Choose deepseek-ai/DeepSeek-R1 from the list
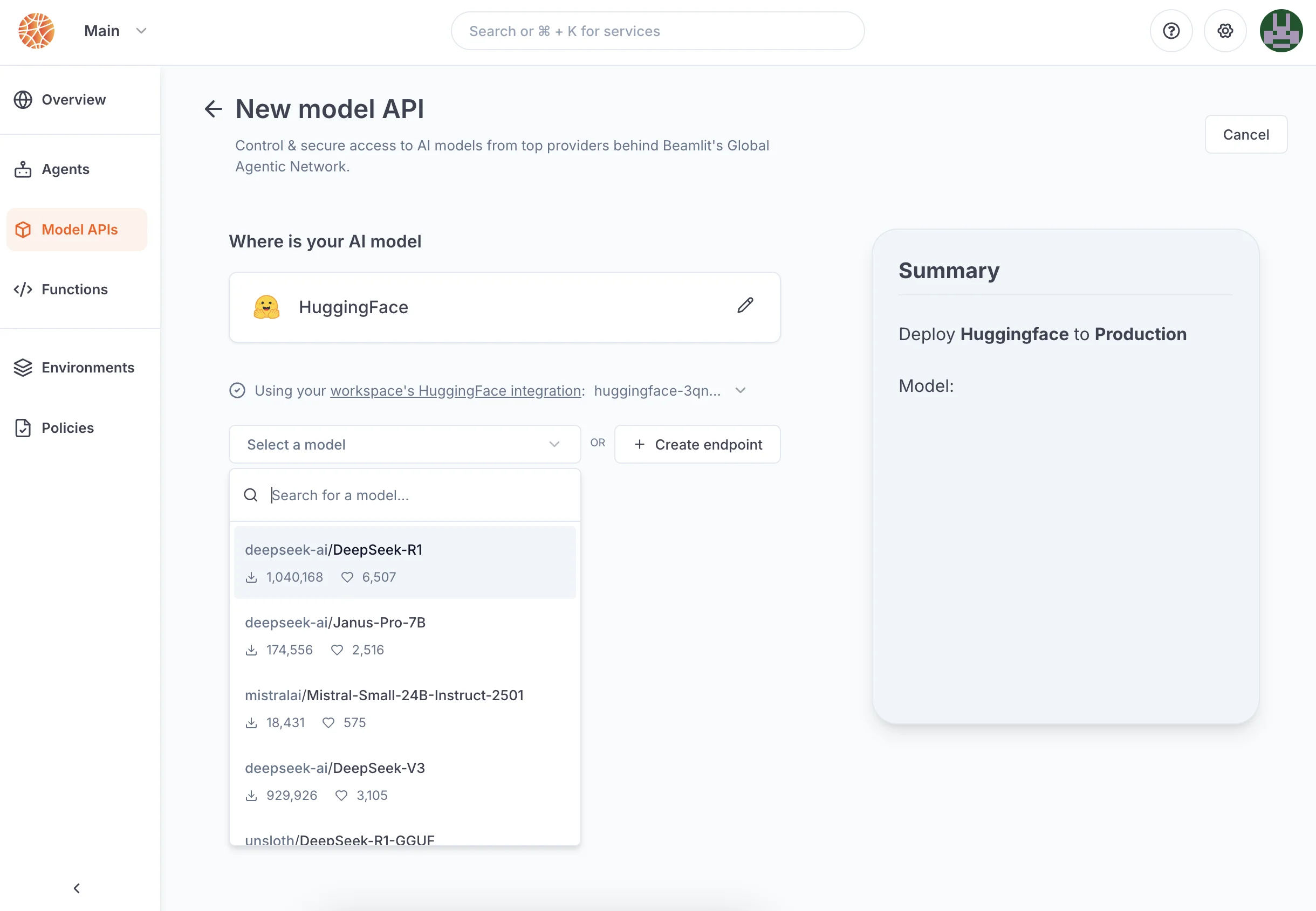Screen dimensions: 1316x911 point(405,562)
